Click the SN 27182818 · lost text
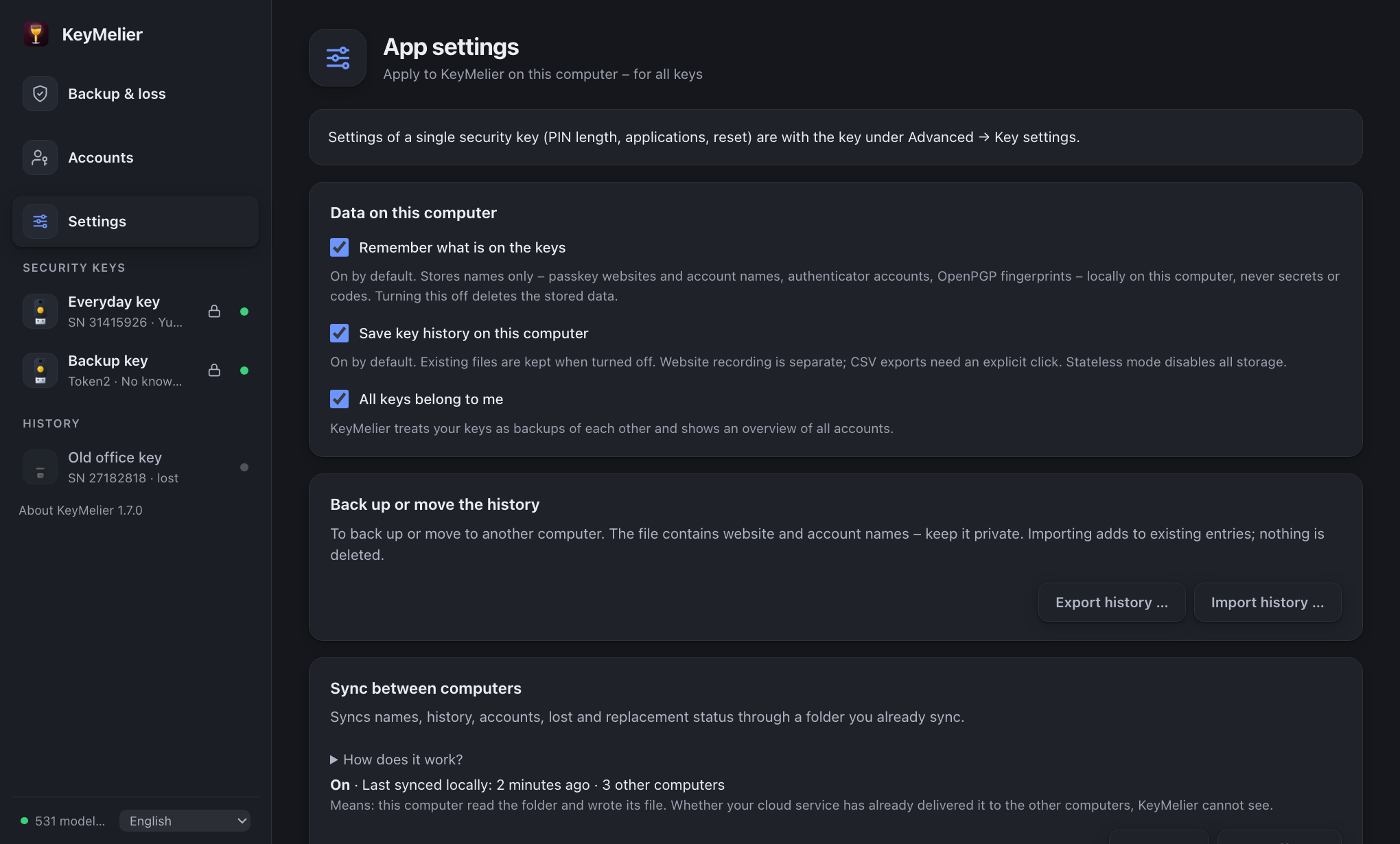1400x844 pixels. click(x=123, y=478)
